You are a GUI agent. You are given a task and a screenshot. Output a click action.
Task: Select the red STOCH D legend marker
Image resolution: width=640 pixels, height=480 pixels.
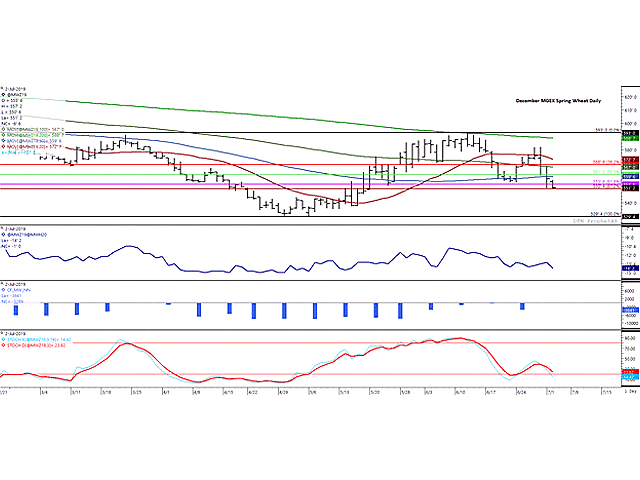point(3,345)
